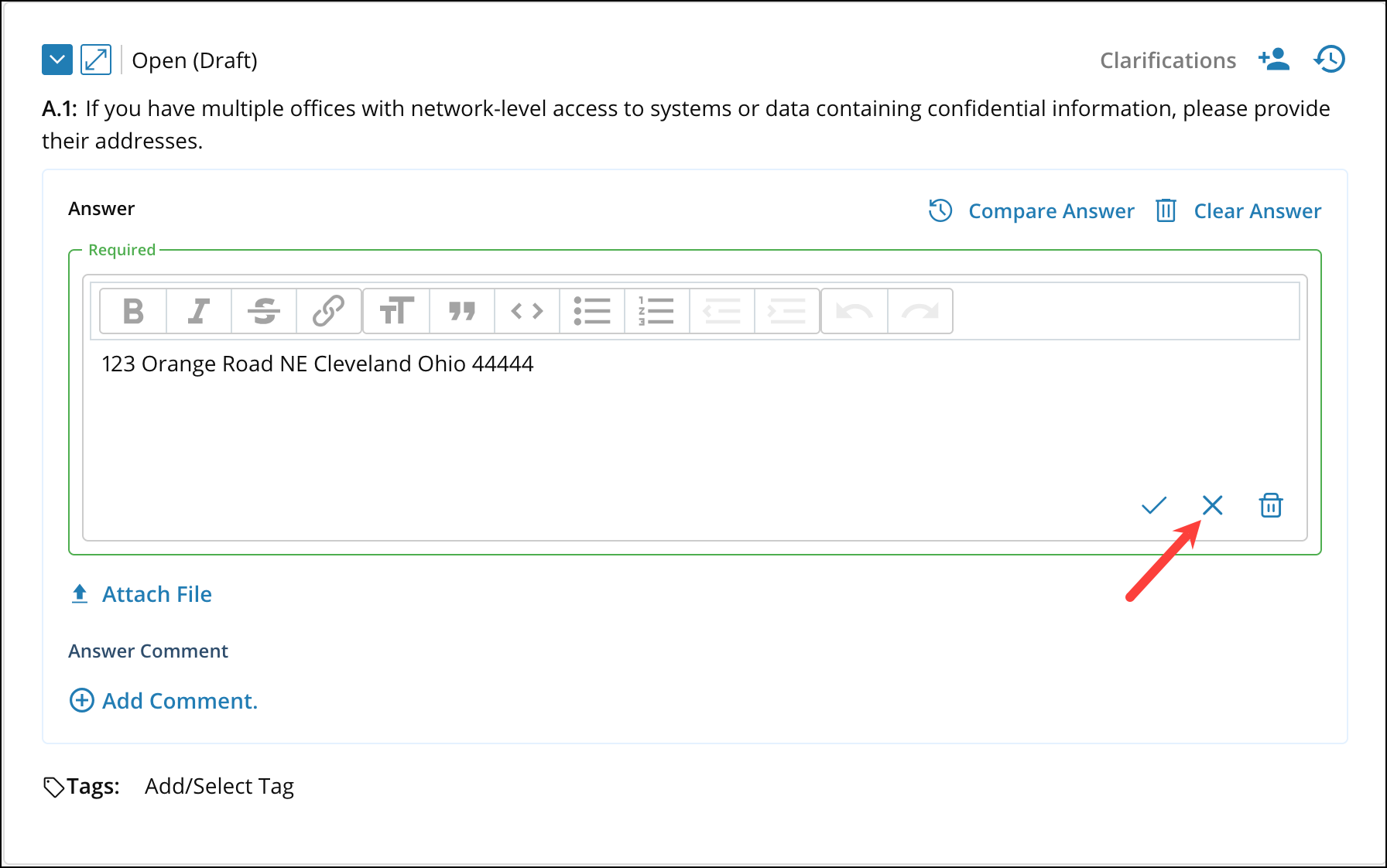
Task: Confirm the answer with the checkmark
Action: pyautogui.click(x=1153, y=506)
